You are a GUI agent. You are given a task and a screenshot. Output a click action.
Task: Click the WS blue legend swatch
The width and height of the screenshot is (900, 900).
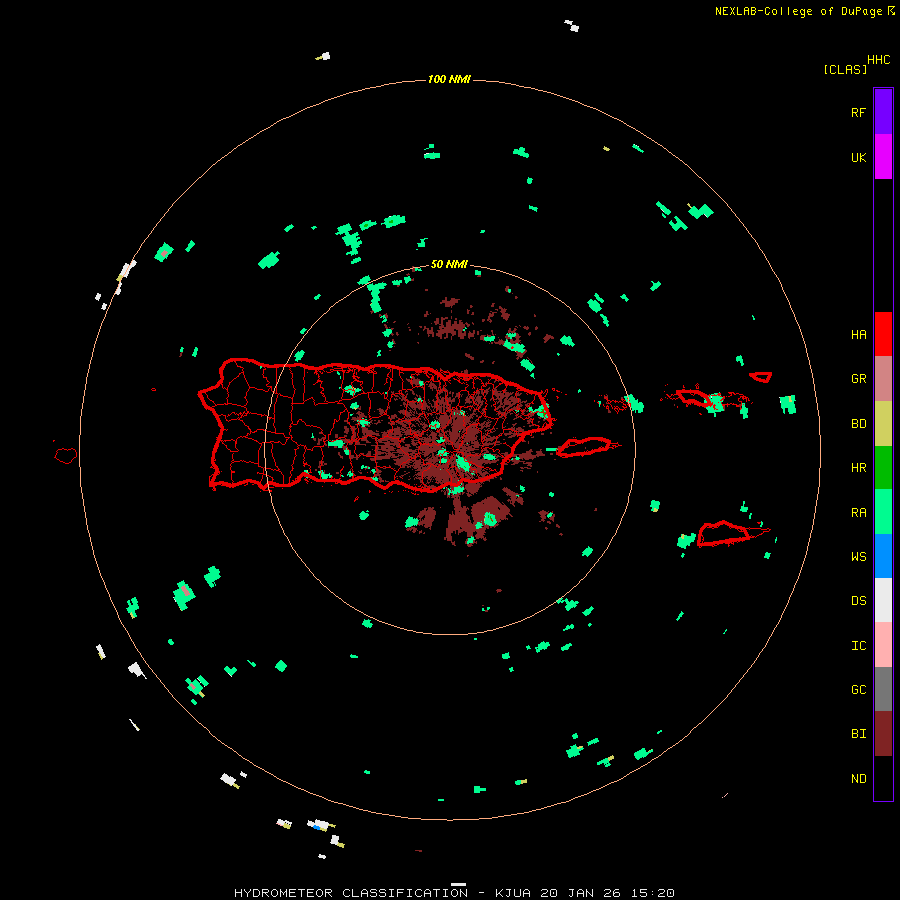click(x=883, y=556)
